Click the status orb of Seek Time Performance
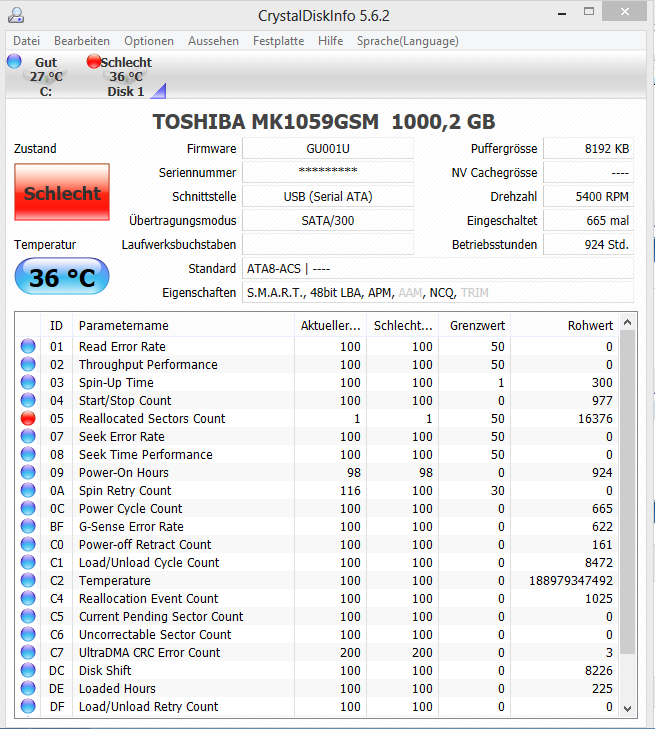The height and width of the screenshot is (729, 655). tap(28, 454)
